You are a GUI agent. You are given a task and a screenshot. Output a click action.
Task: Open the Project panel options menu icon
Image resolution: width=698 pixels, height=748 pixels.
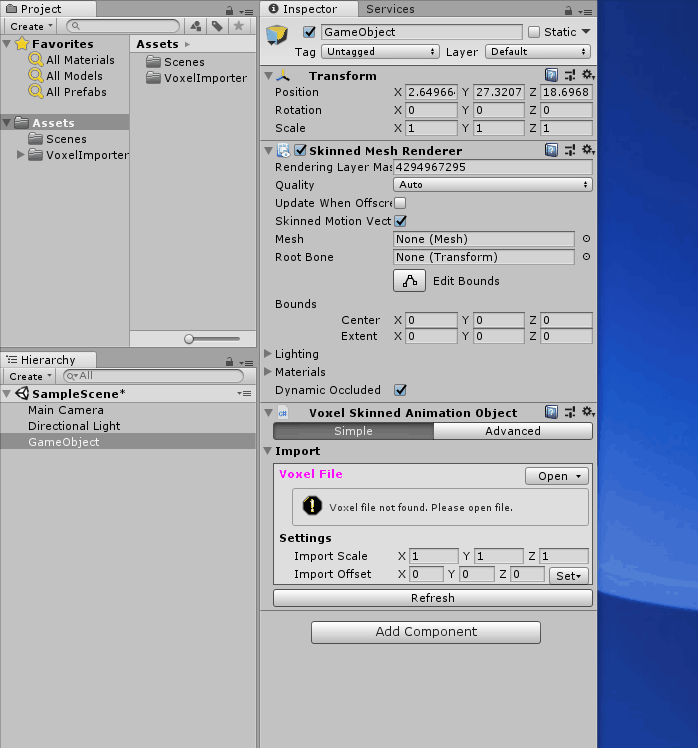pos(246,11)
